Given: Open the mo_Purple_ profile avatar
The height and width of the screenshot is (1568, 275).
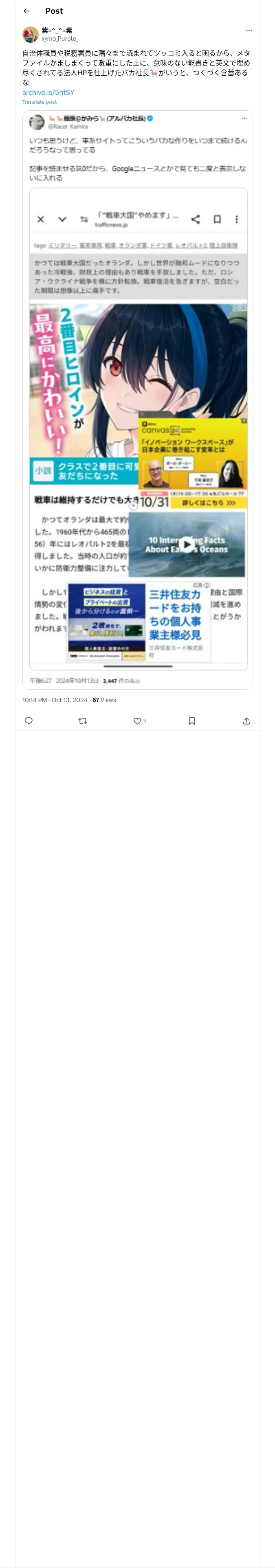Looking at the screenshot, I should pos(31,34).
